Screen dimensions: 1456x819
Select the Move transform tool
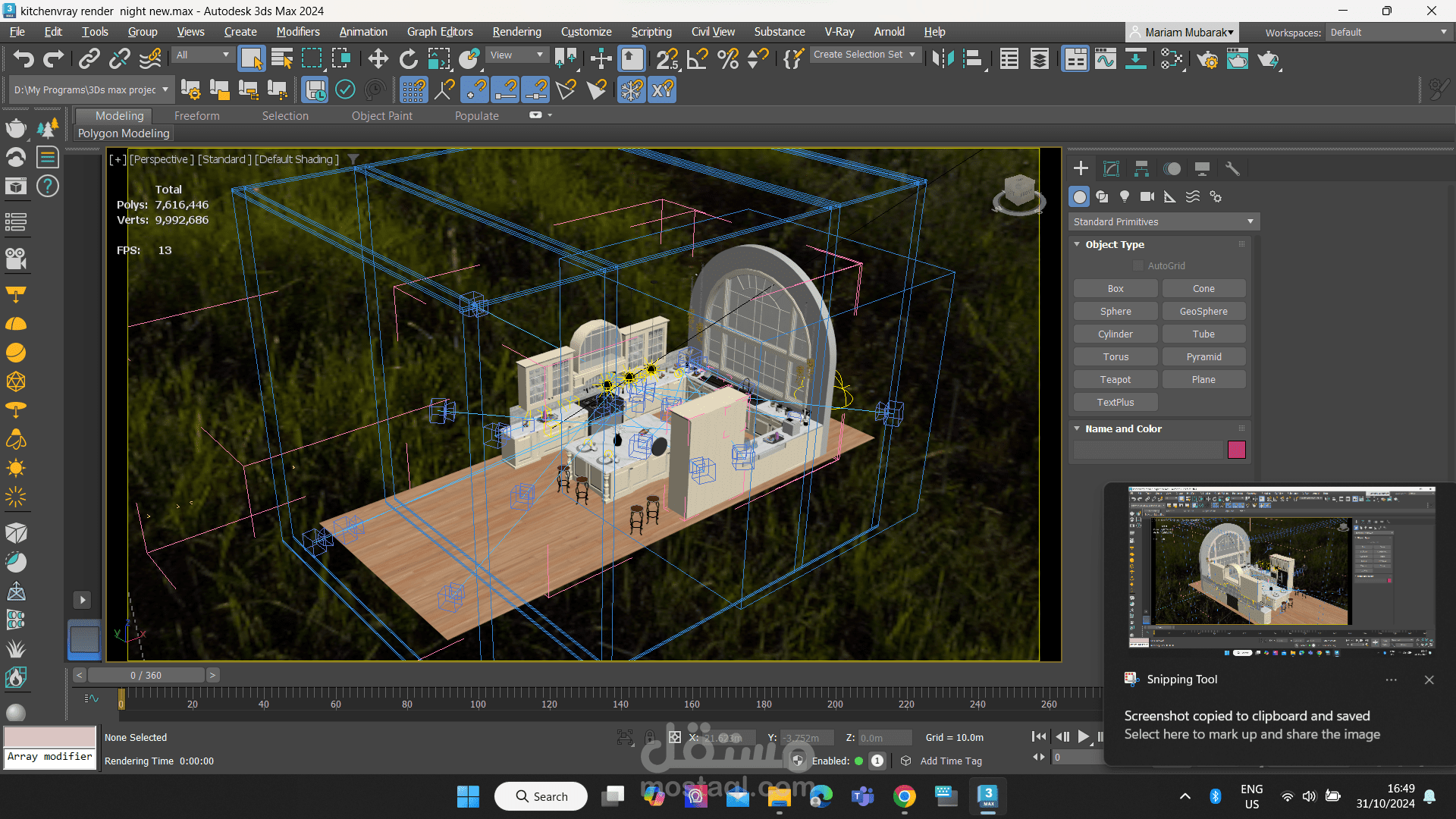click(x=378, y=58)
